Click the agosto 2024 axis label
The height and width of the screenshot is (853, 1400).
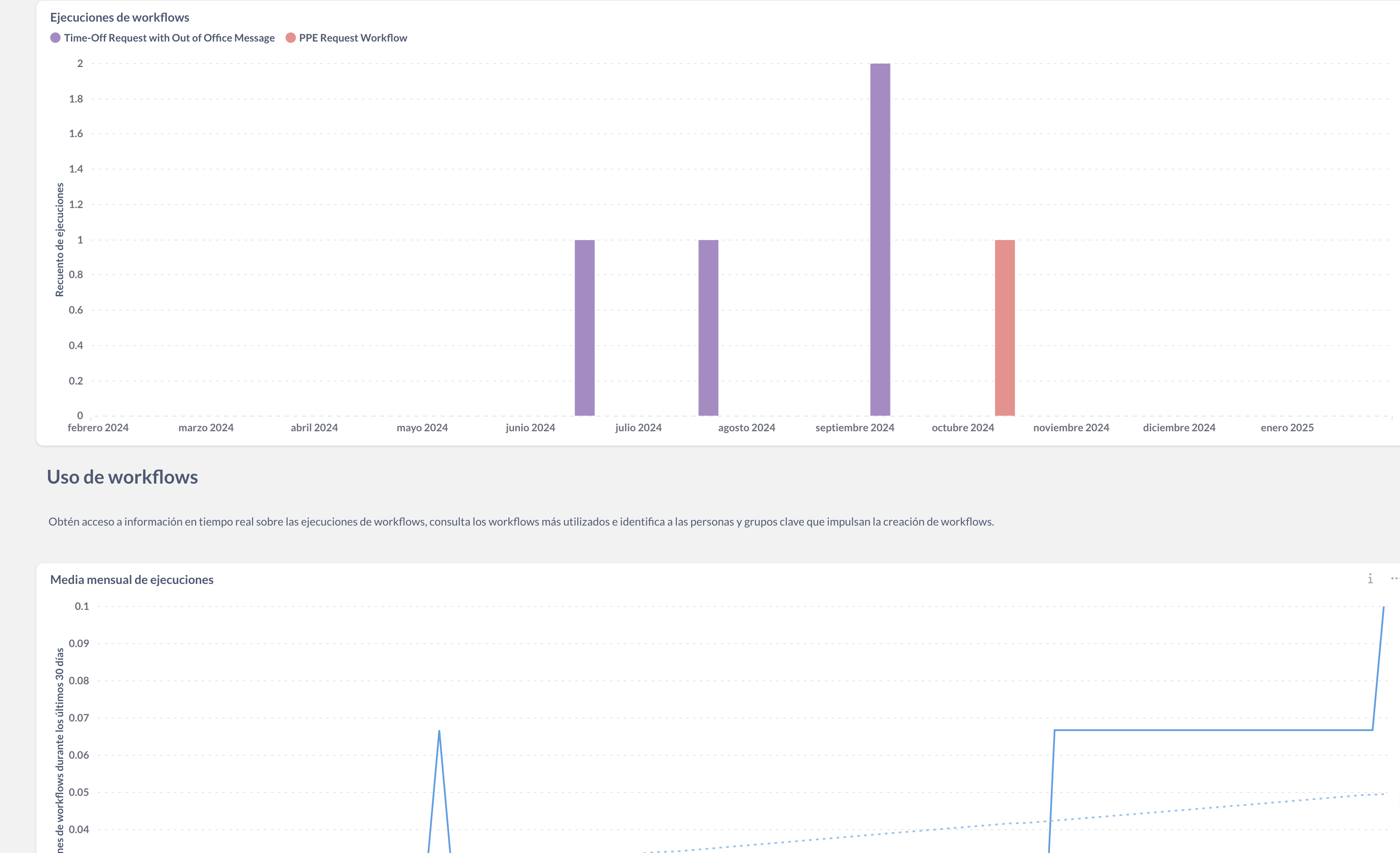pos(747,428)
